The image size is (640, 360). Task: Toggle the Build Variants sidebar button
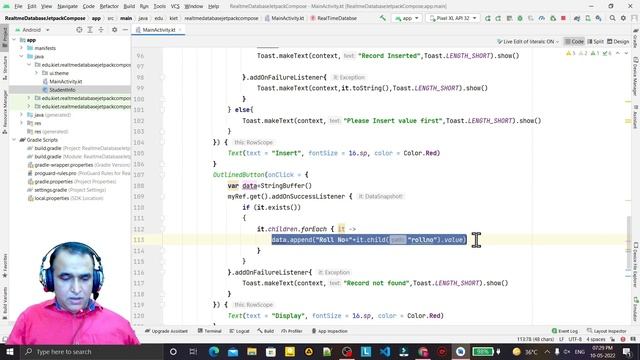coord(5,302)
